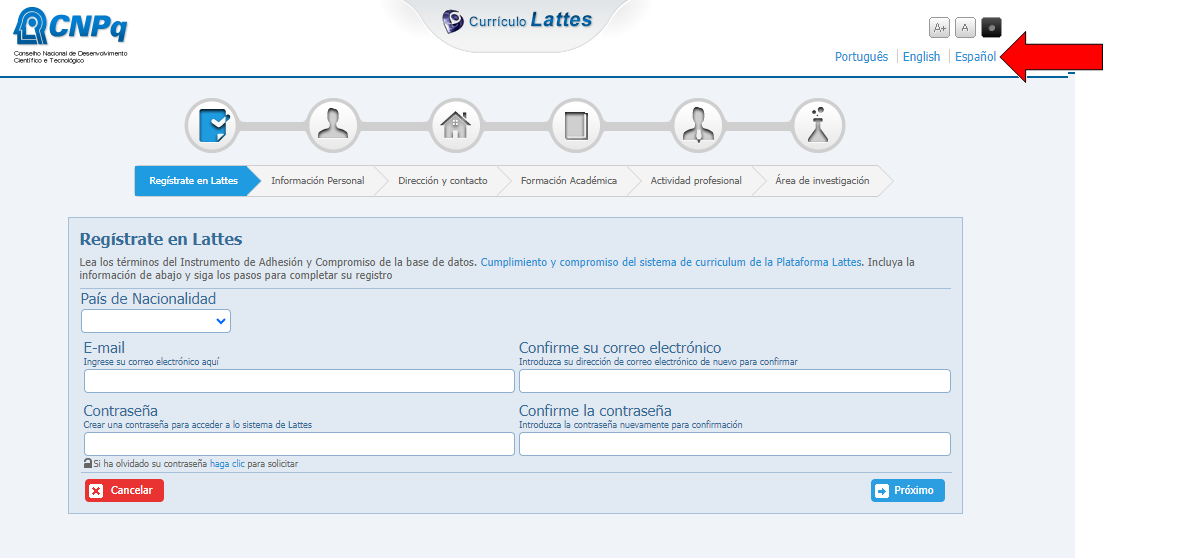The width and height of the screenshot is (1181, 558).
Task: Increase font size with A+ button
Action: [x=940, y=28]
